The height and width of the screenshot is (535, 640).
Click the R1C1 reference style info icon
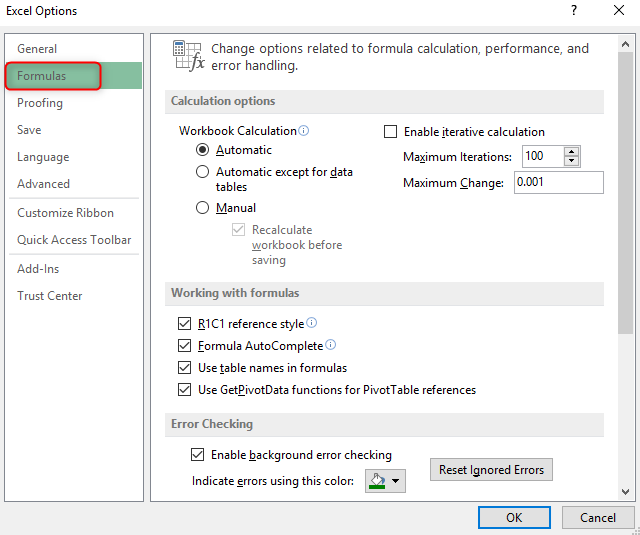(x=311, y=323)
